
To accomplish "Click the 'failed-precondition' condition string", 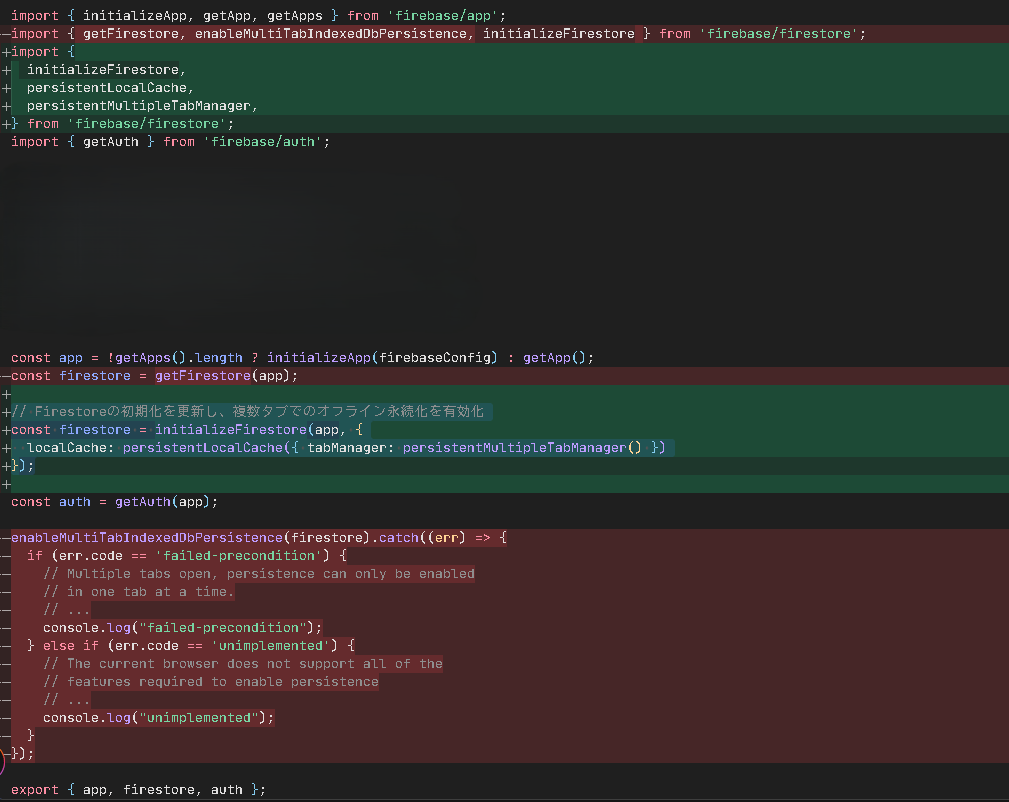I will [238, 556].
